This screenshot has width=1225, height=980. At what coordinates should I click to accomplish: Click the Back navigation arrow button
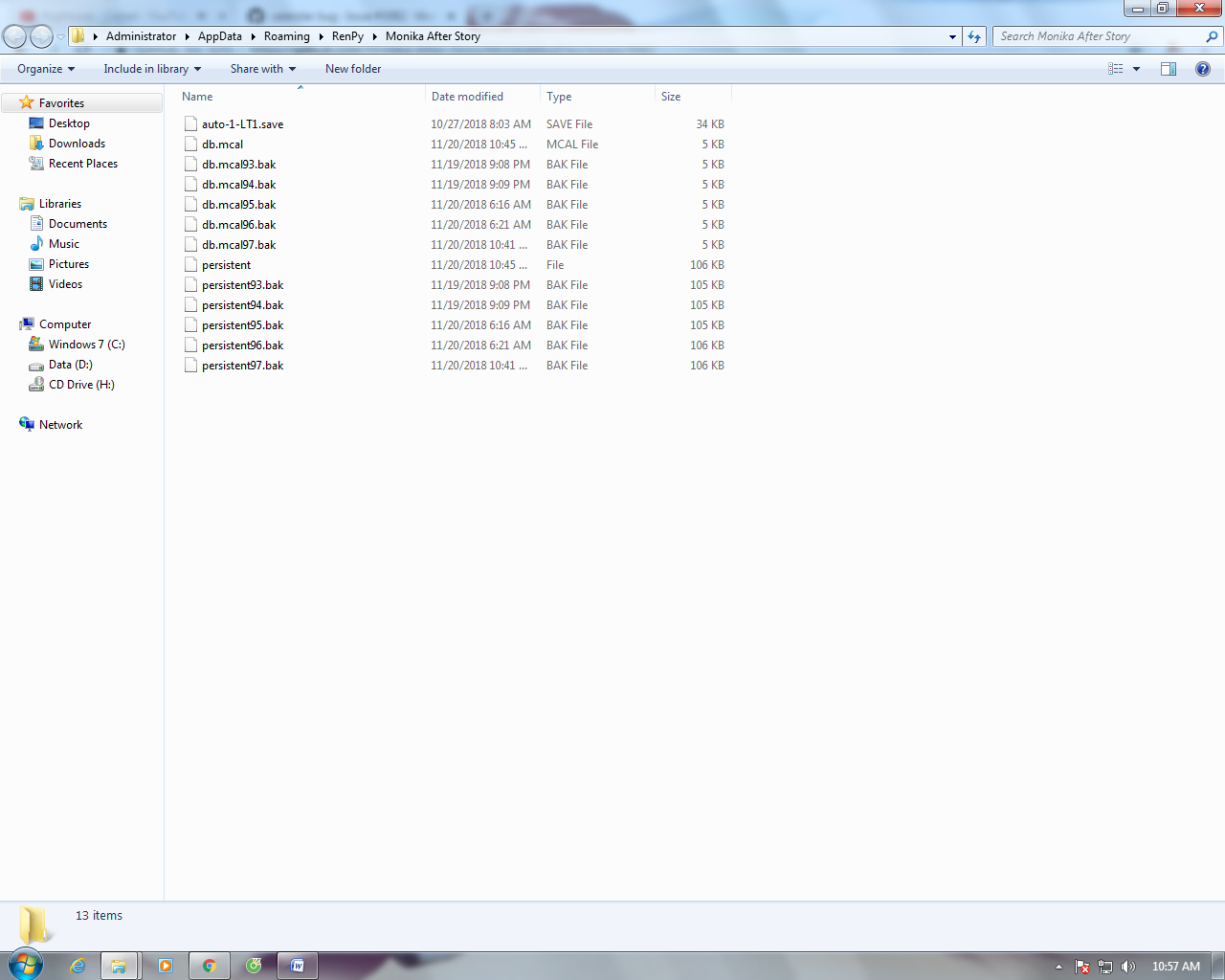pos(14,36)
